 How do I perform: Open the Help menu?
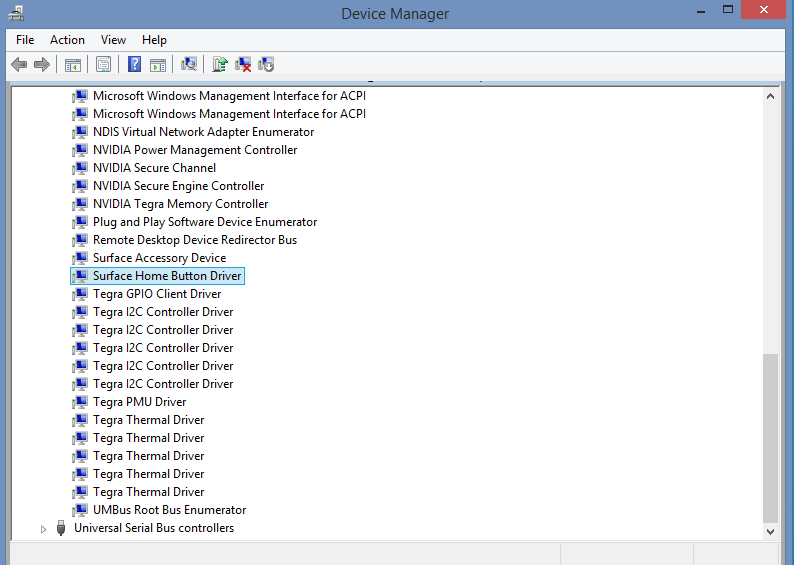click(x=154, y=40)
